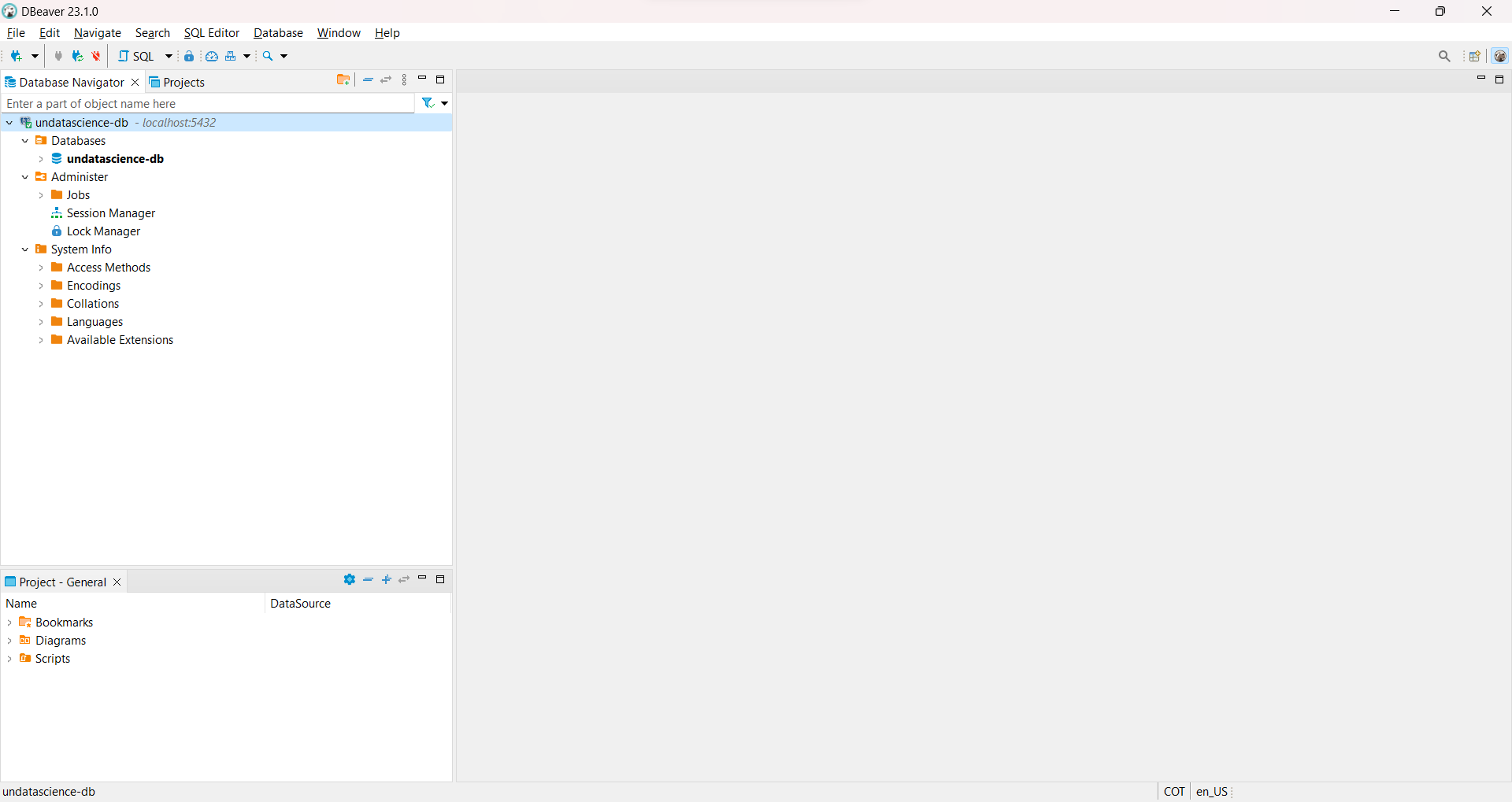Expand the Languages folder
This screenshot has height=802, width=1512.
[41, 322]
